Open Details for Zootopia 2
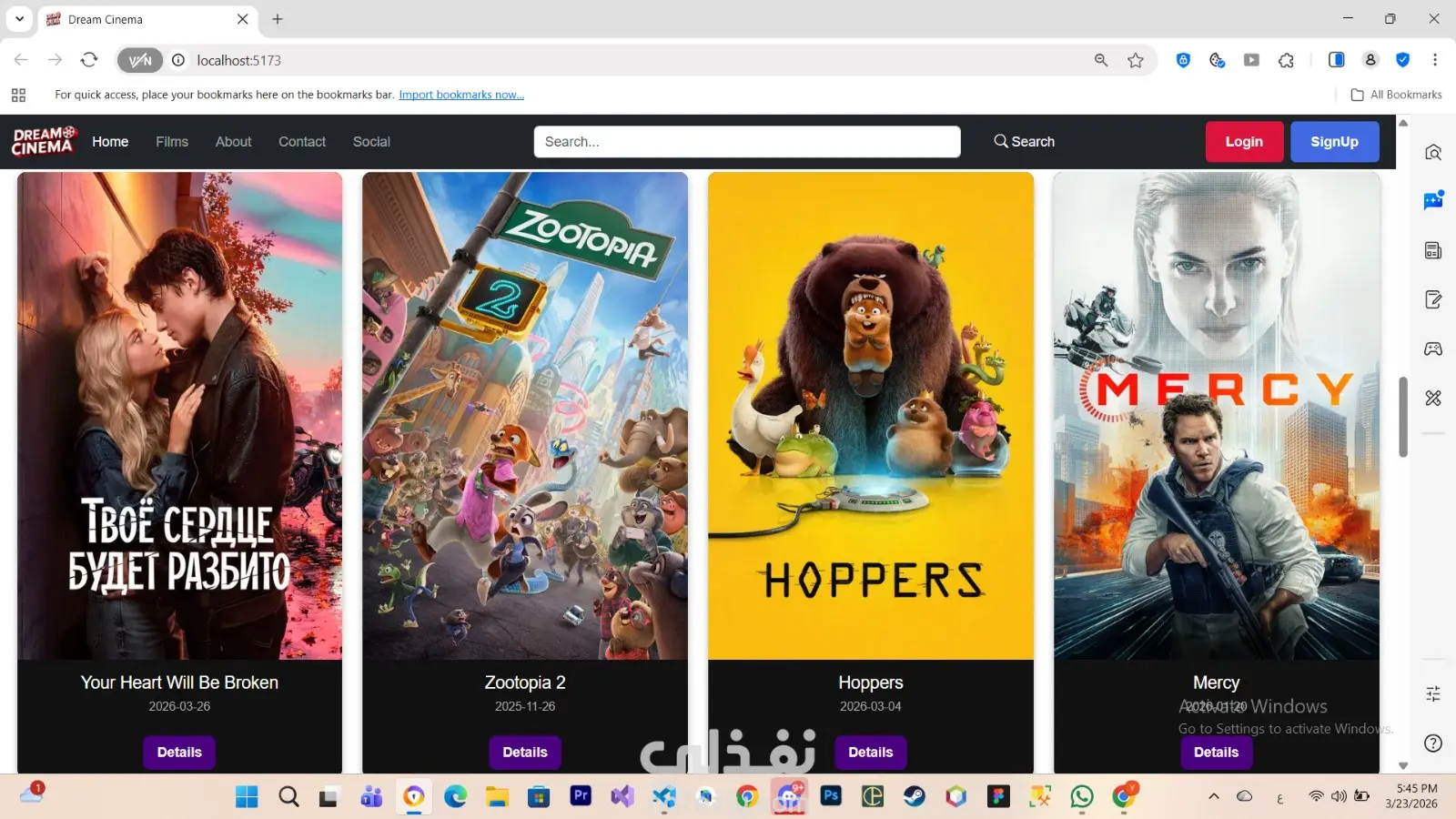 click(525, 753)
